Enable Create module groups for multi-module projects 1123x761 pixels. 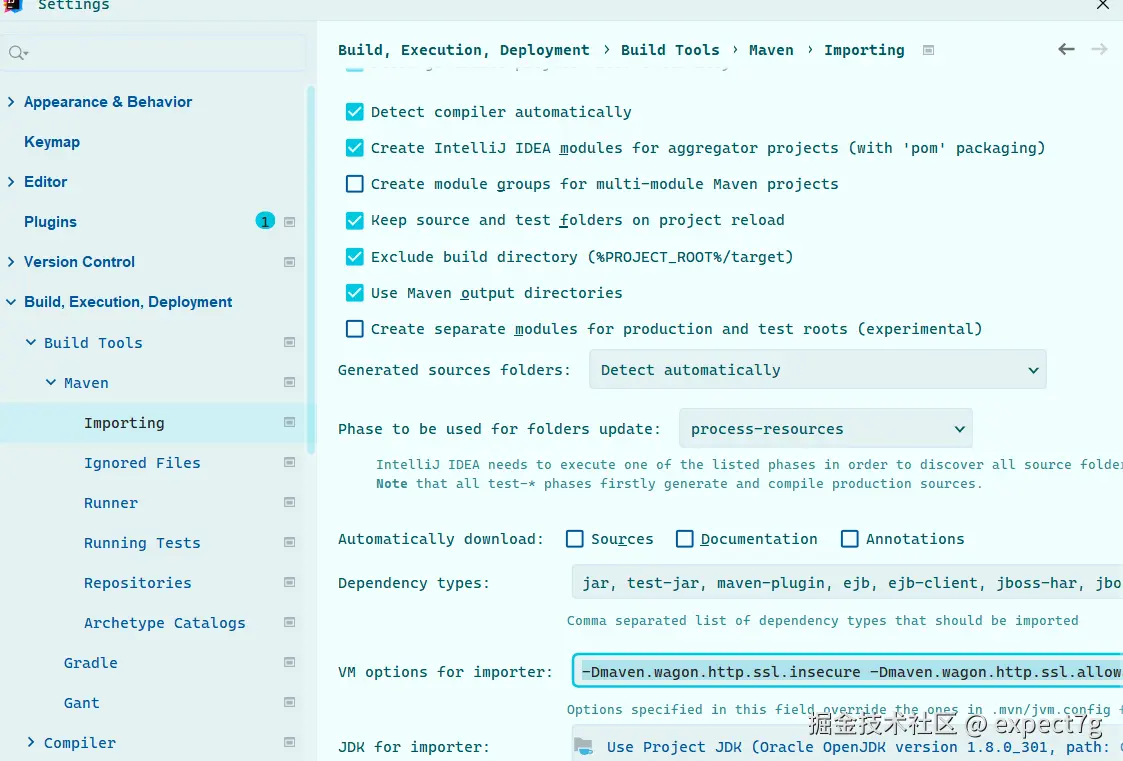click(355, 184)
